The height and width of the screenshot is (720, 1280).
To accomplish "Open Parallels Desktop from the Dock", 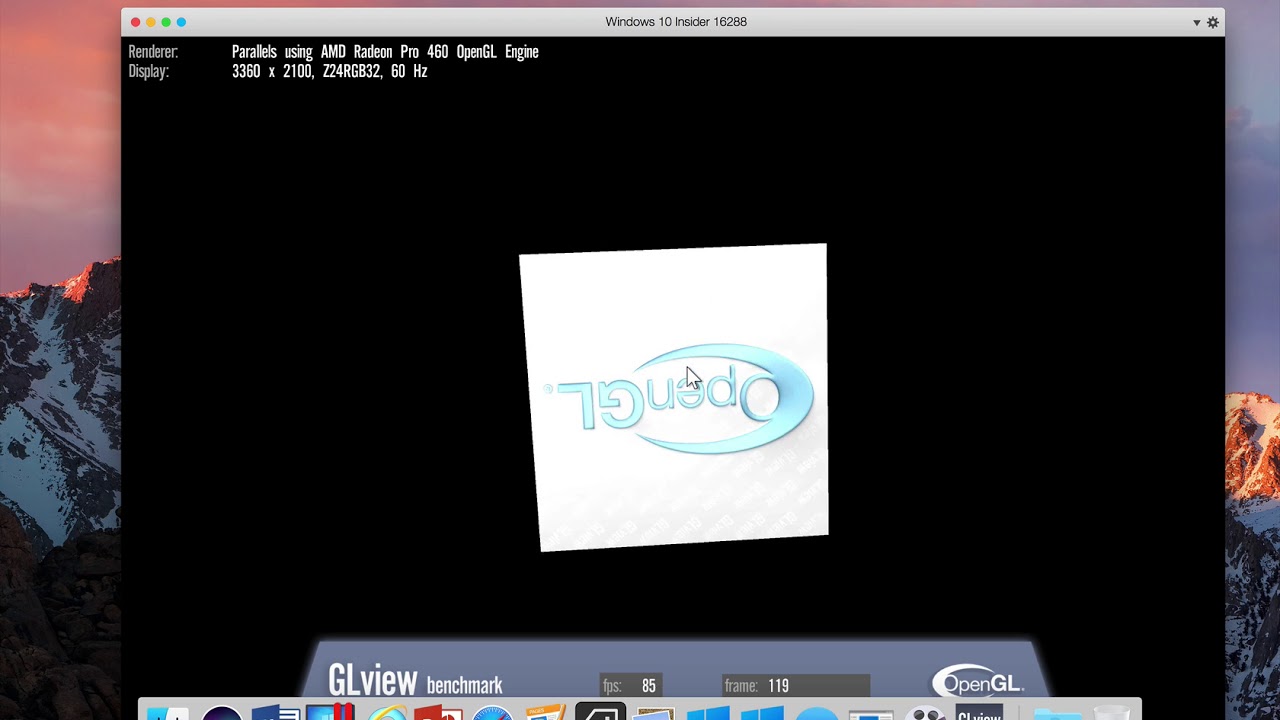I will (x=330, y=712).
